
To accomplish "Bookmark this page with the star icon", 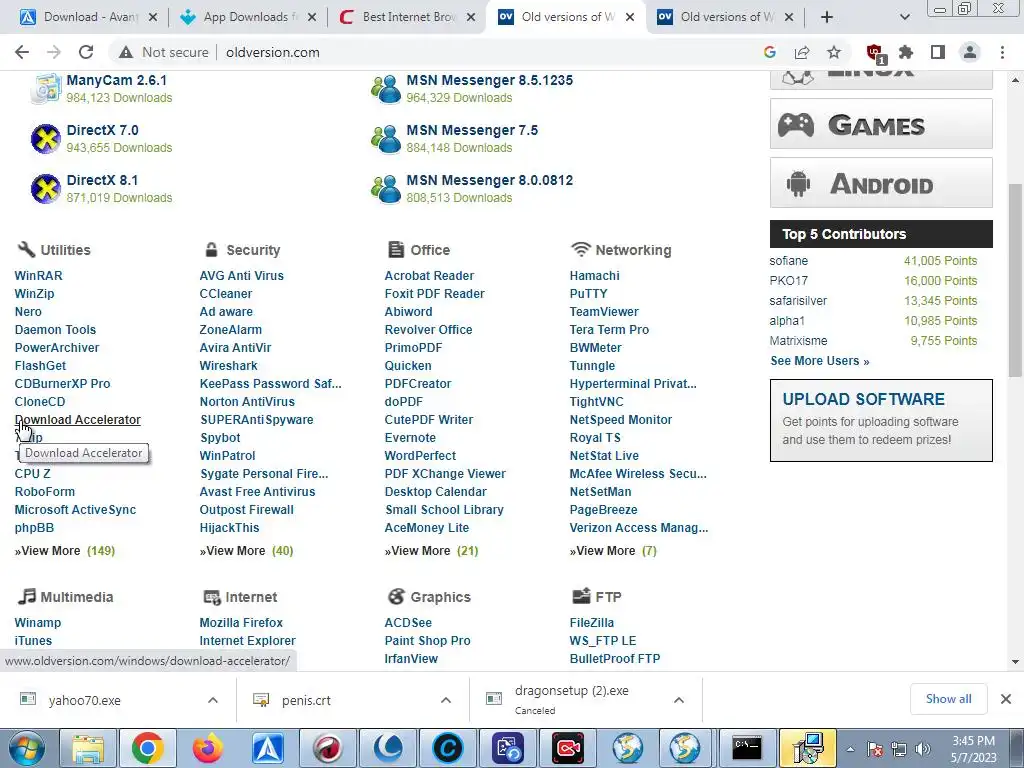I will tap(834, 52).
